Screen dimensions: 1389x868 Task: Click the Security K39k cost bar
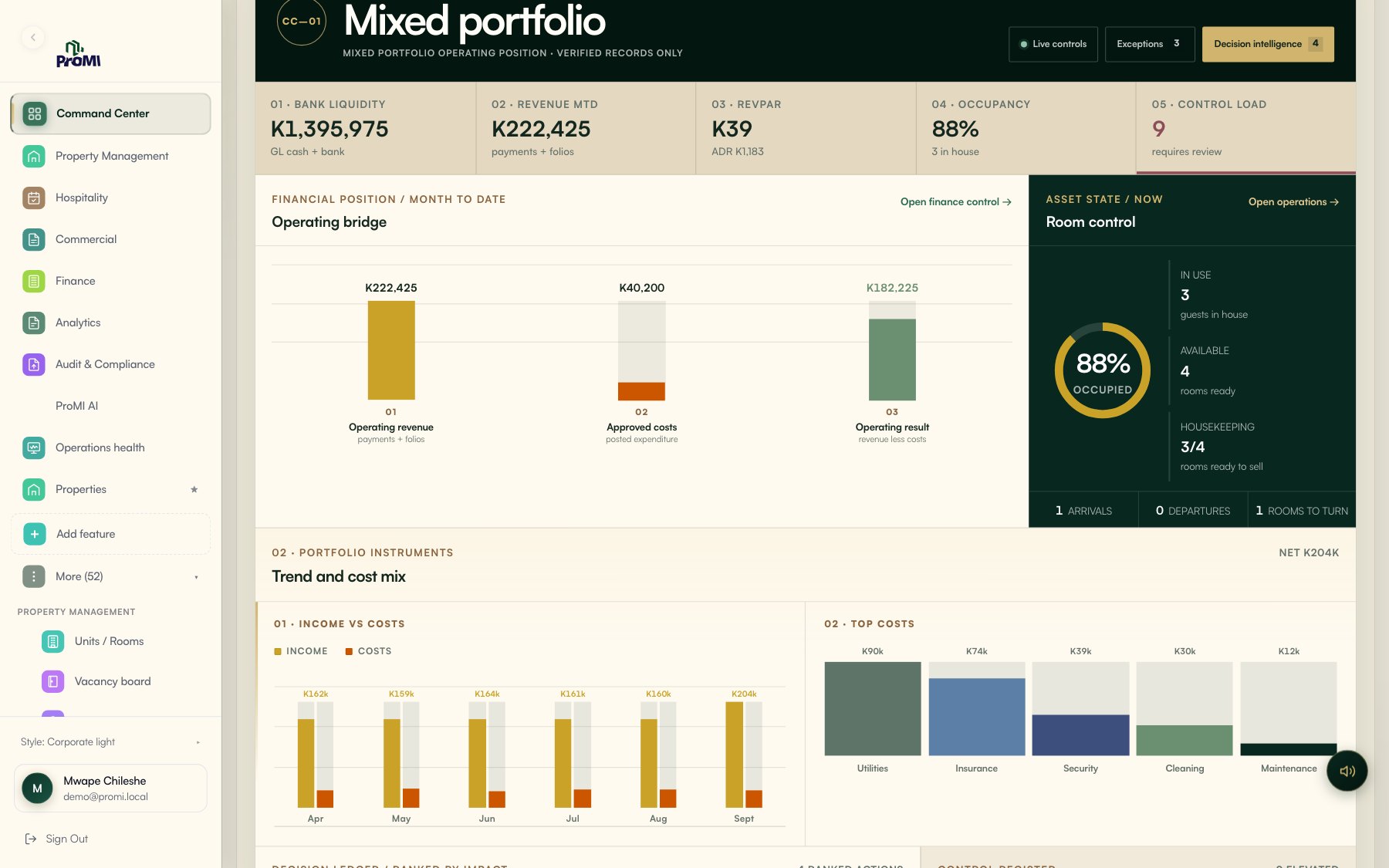pos(1080,735)
